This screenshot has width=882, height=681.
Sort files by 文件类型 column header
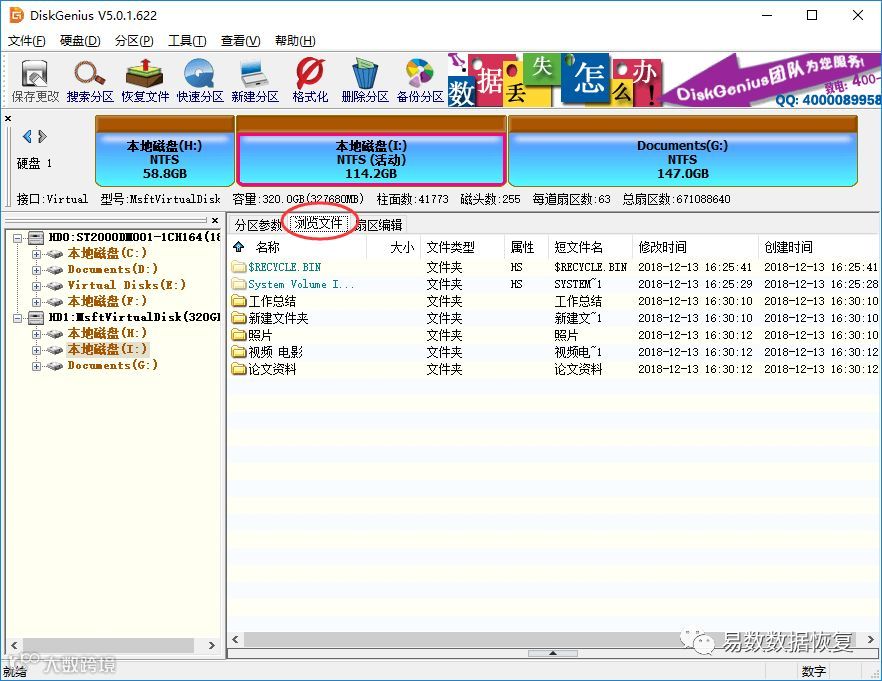(x=462, y=247)
